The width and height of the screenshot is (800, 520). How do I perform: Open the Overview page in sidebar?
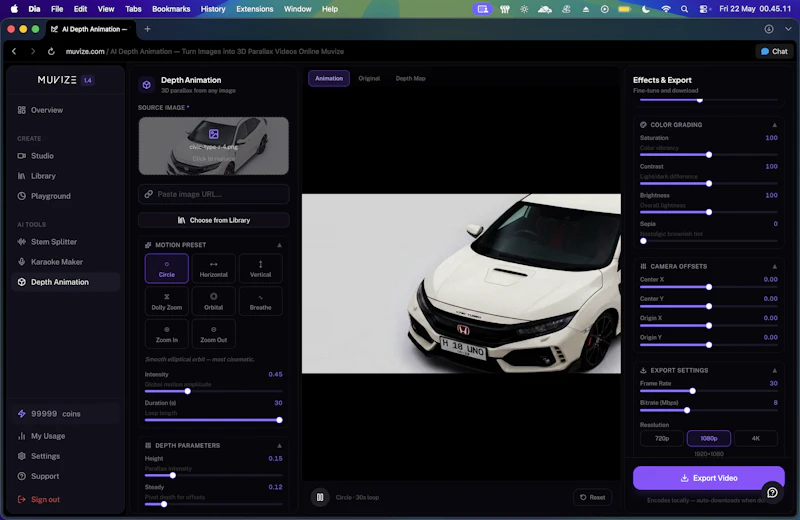[x=65, y=110]
